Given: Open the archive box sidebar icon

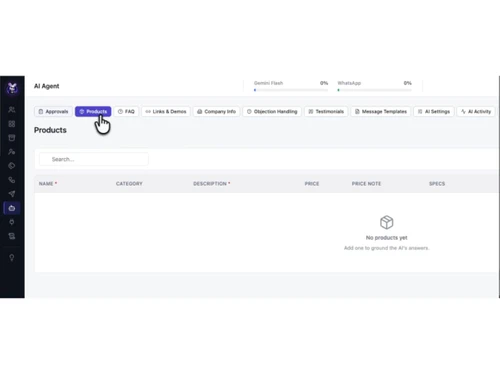Looking at the screenshot, I should pyautogui.click(x=12, y=138).
